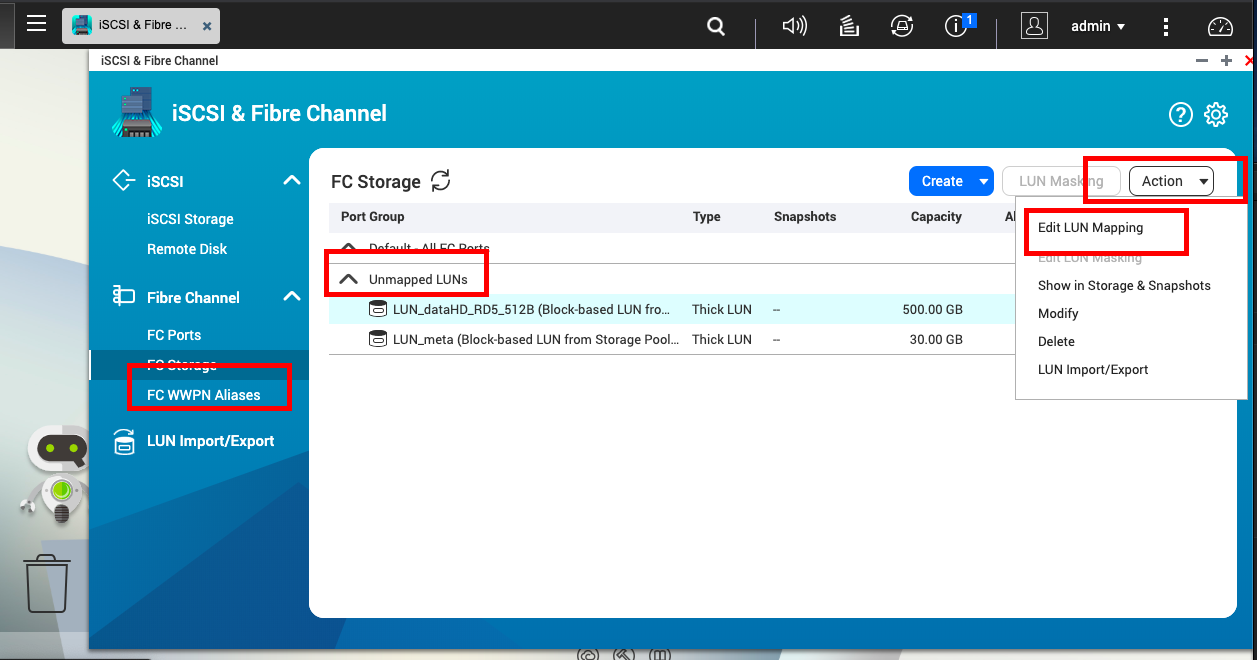Open FC Ports in sidebar
This screenshot has width=1257, height=660.
click(x=174, y=335)
